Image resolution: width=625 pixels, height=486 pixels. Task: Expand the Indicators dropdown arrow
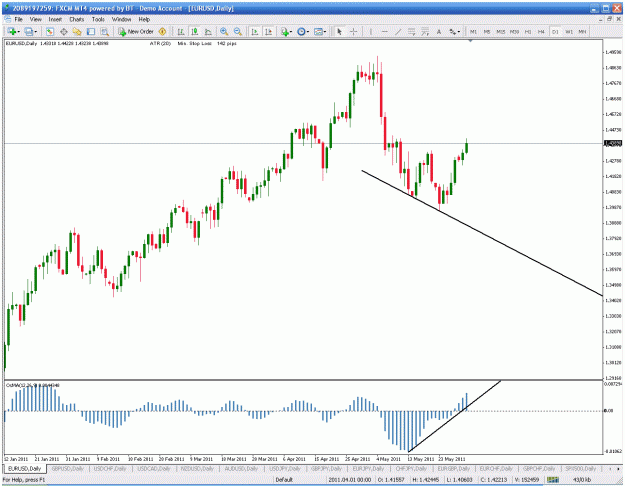(291, 32)
